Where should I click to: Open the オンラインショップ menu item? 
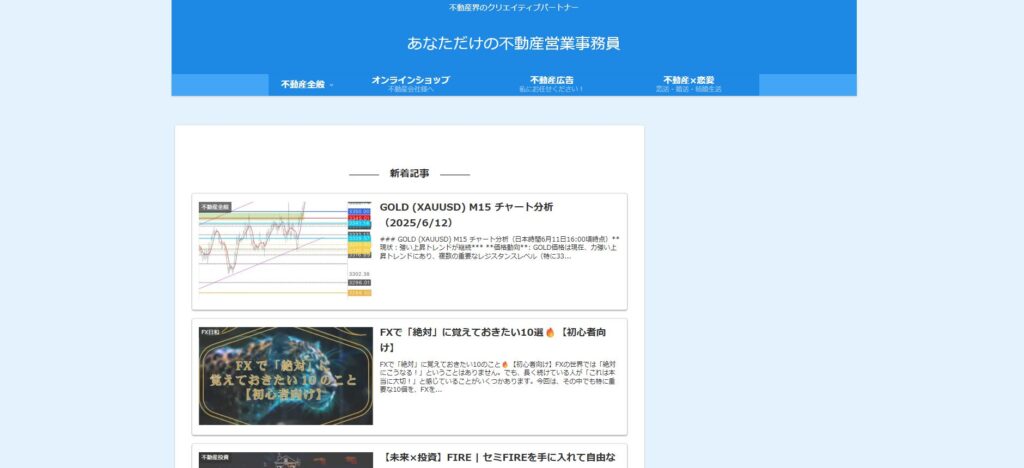[x=410, y=84]
